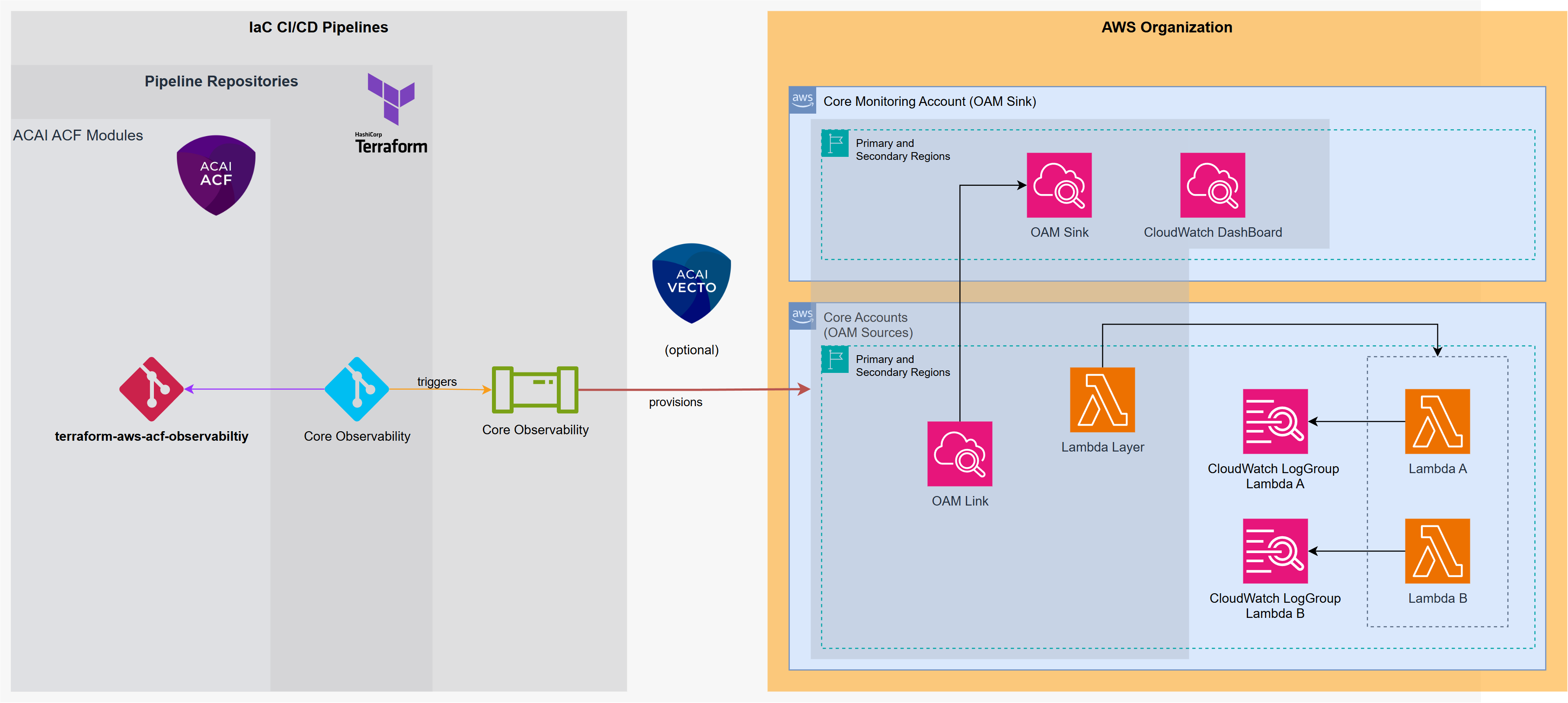
Task: Click the 'triggers' arrow label
Action: tap(437, 381)
